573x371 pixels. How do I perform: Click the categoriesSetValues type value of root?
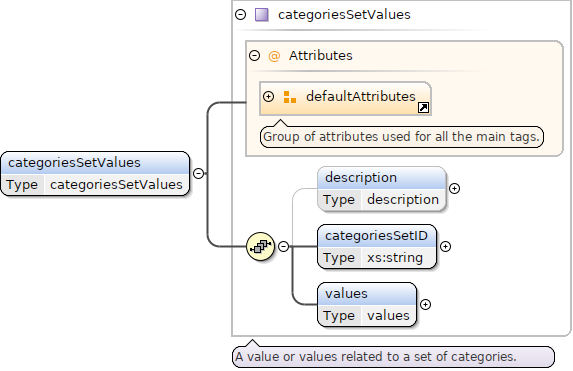(x=116, y=185)
